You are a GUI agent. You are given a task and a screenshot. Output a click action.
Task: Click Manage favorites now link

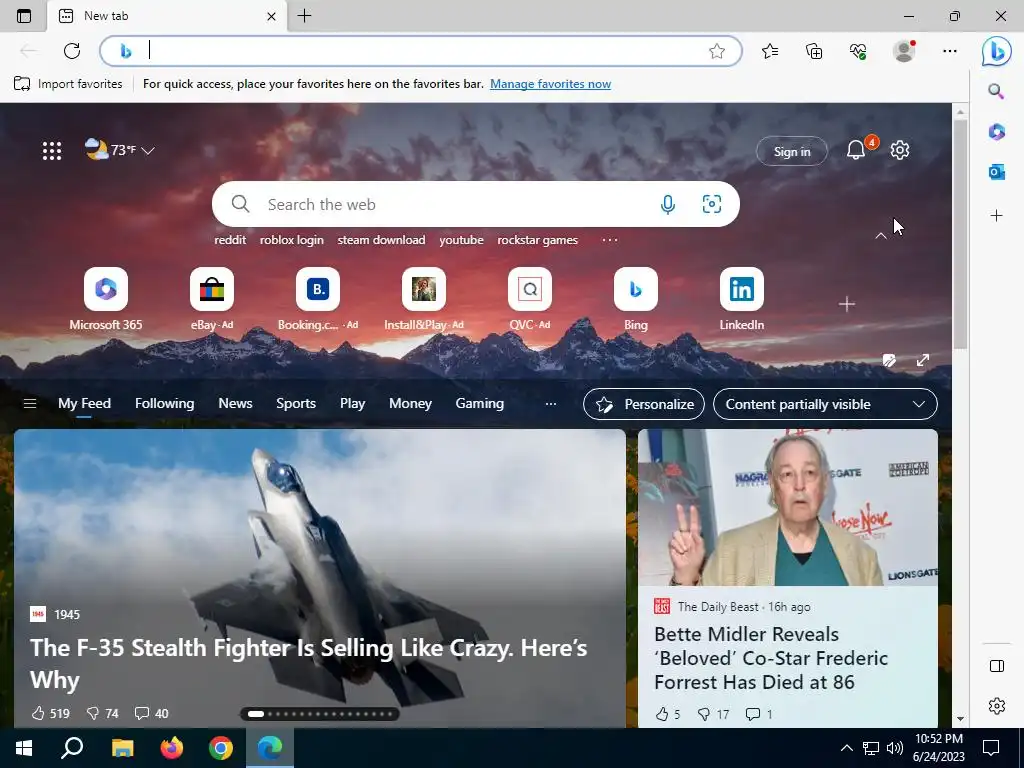(x=551, y=84)
